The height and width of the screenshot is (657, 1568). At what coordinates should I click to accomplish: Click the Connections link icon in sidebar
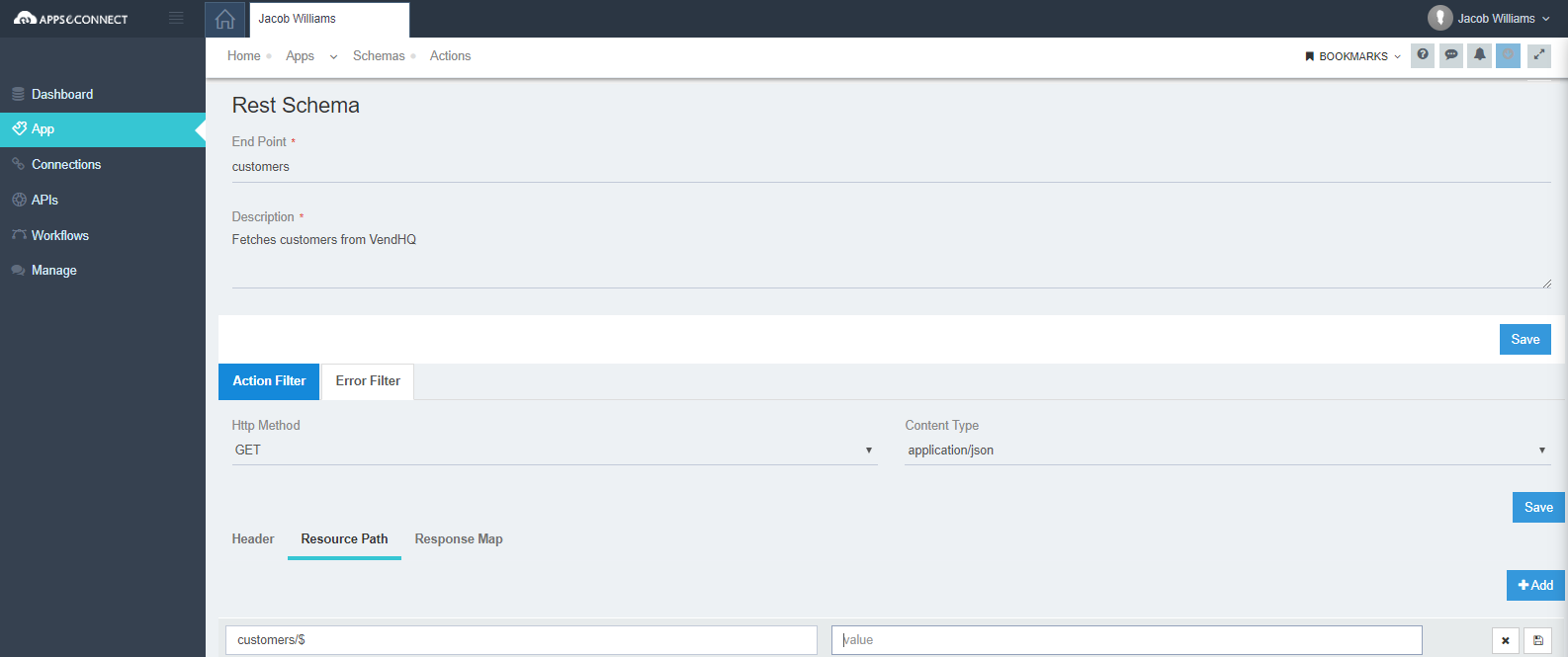(18, 164)
